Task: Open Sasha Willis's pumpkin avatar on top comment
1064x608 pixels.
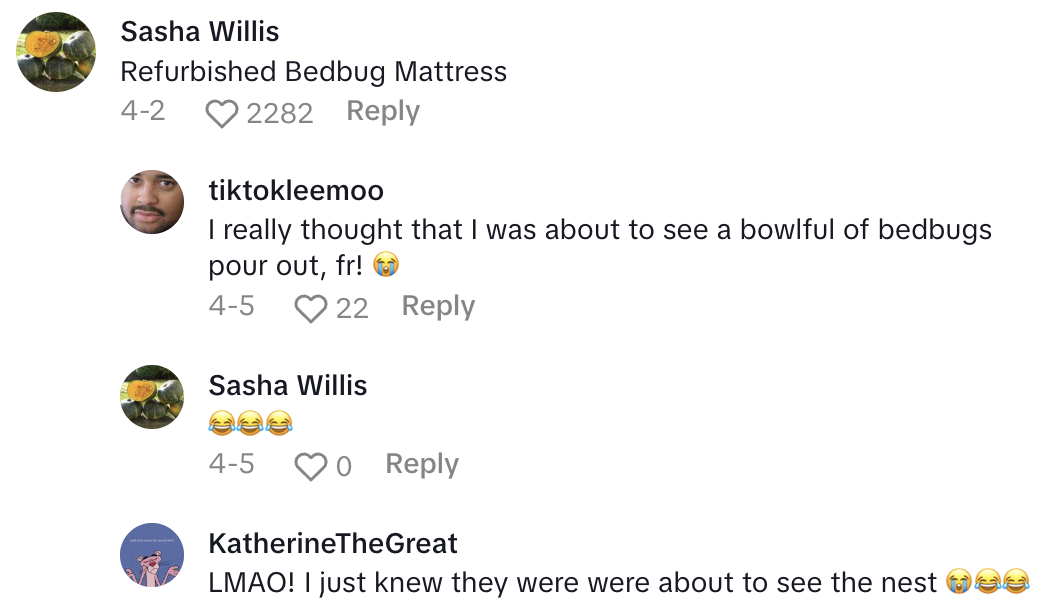Action: coord(57,52)
